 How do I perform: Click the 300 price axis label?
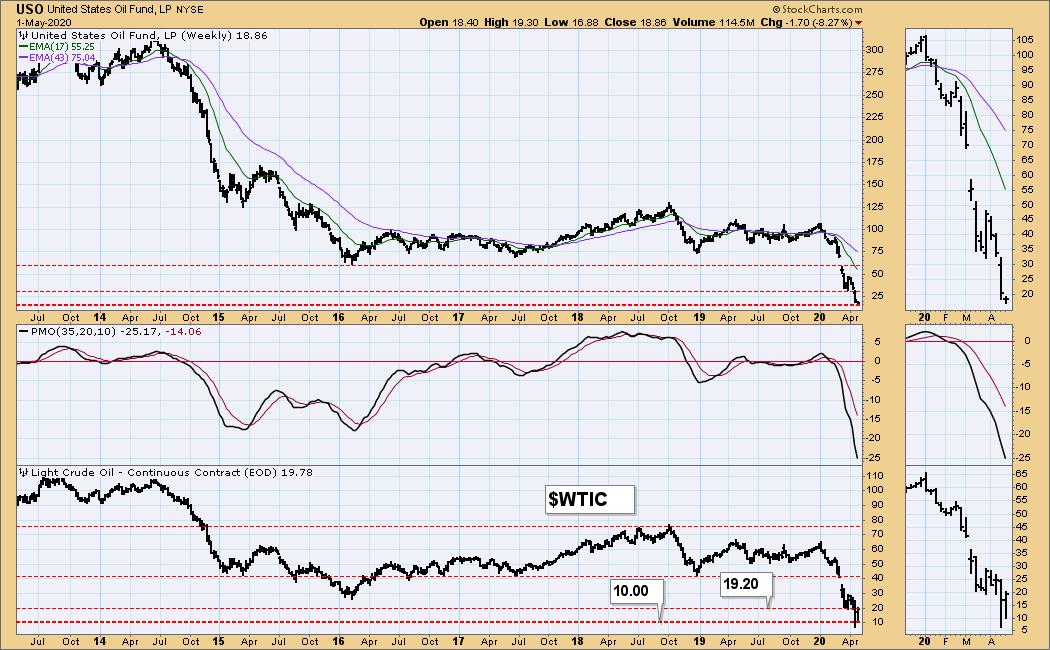click(875, 50)
